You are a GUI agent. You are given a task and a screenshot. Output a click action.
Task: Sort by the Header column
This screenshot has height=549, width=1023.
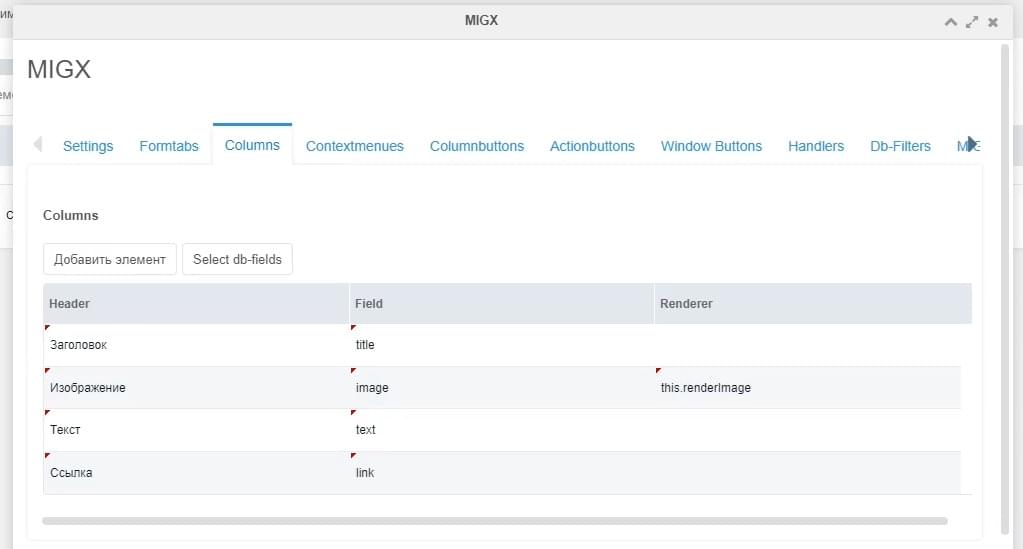(196, 304)
